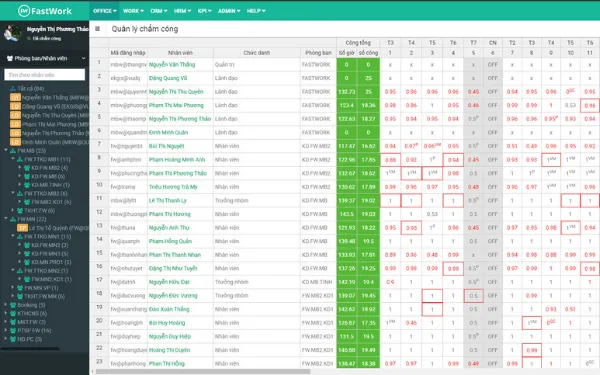600x375 pixels.
Task: Click the horizontal scrollbar under the table
Action: (x=203, y=371)
